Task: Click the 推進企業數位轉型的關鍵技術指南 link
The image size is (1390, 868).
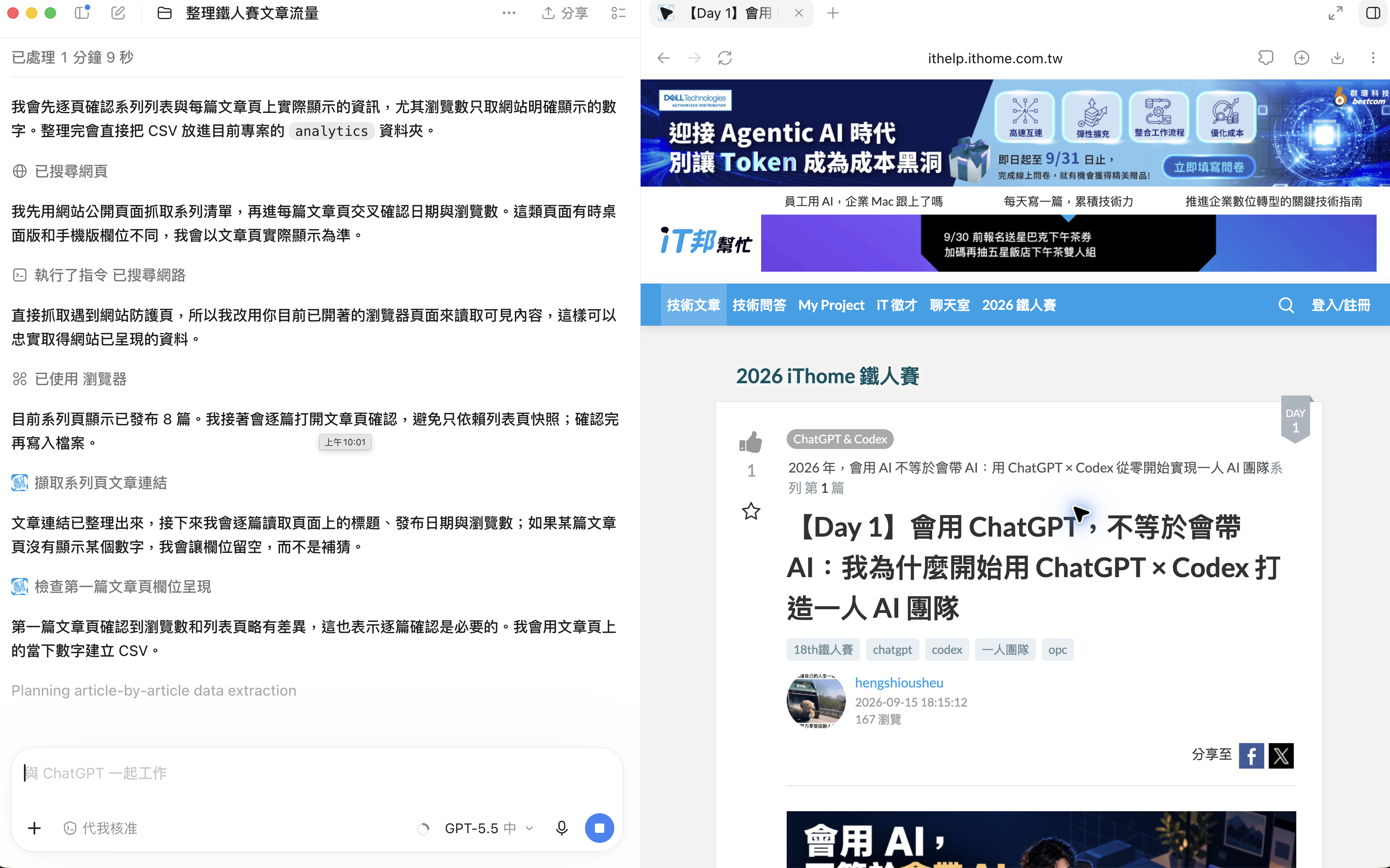Action: coord(1274,202)
